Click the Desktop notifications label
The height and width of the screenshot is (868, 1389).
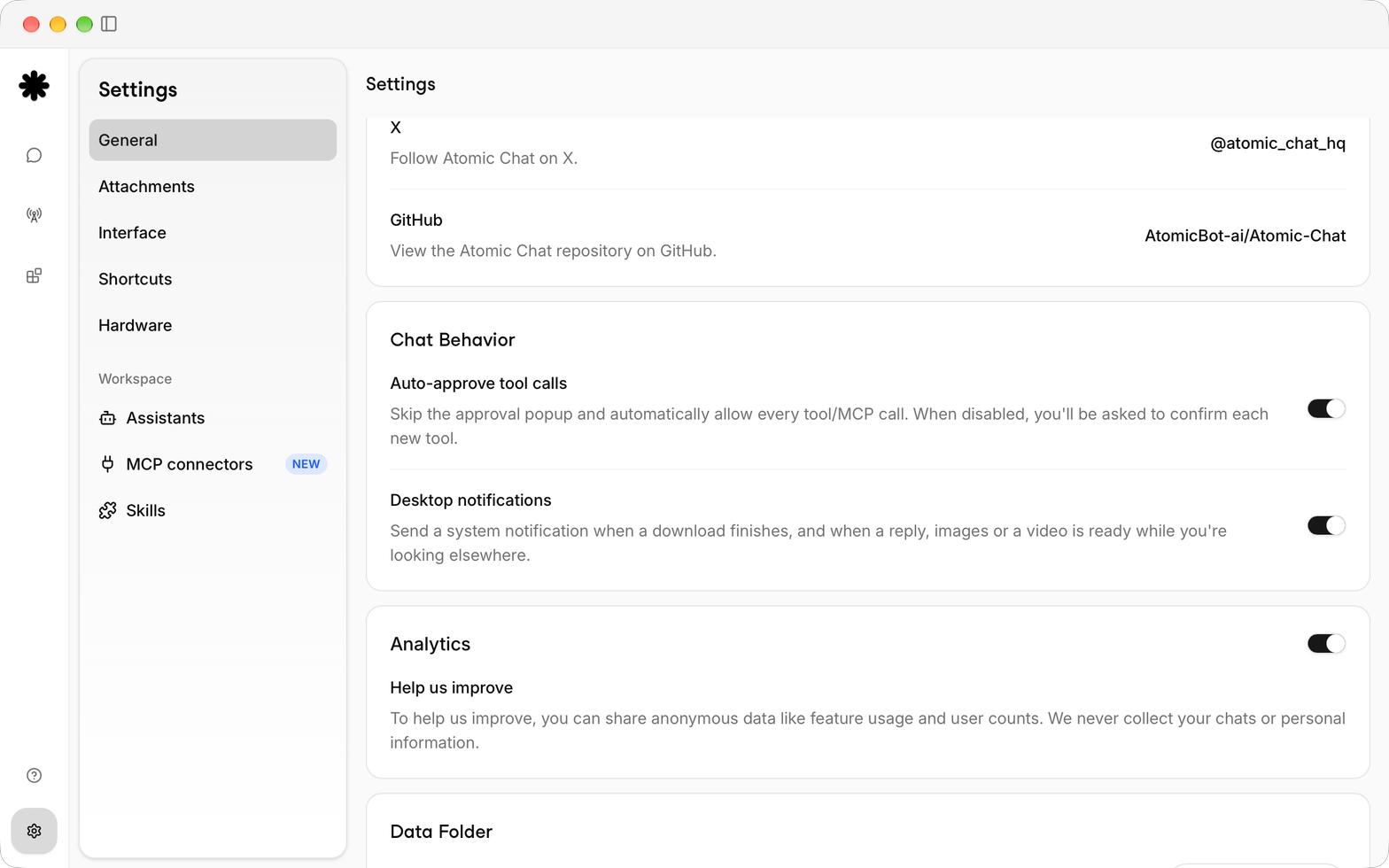pos(470,500)
